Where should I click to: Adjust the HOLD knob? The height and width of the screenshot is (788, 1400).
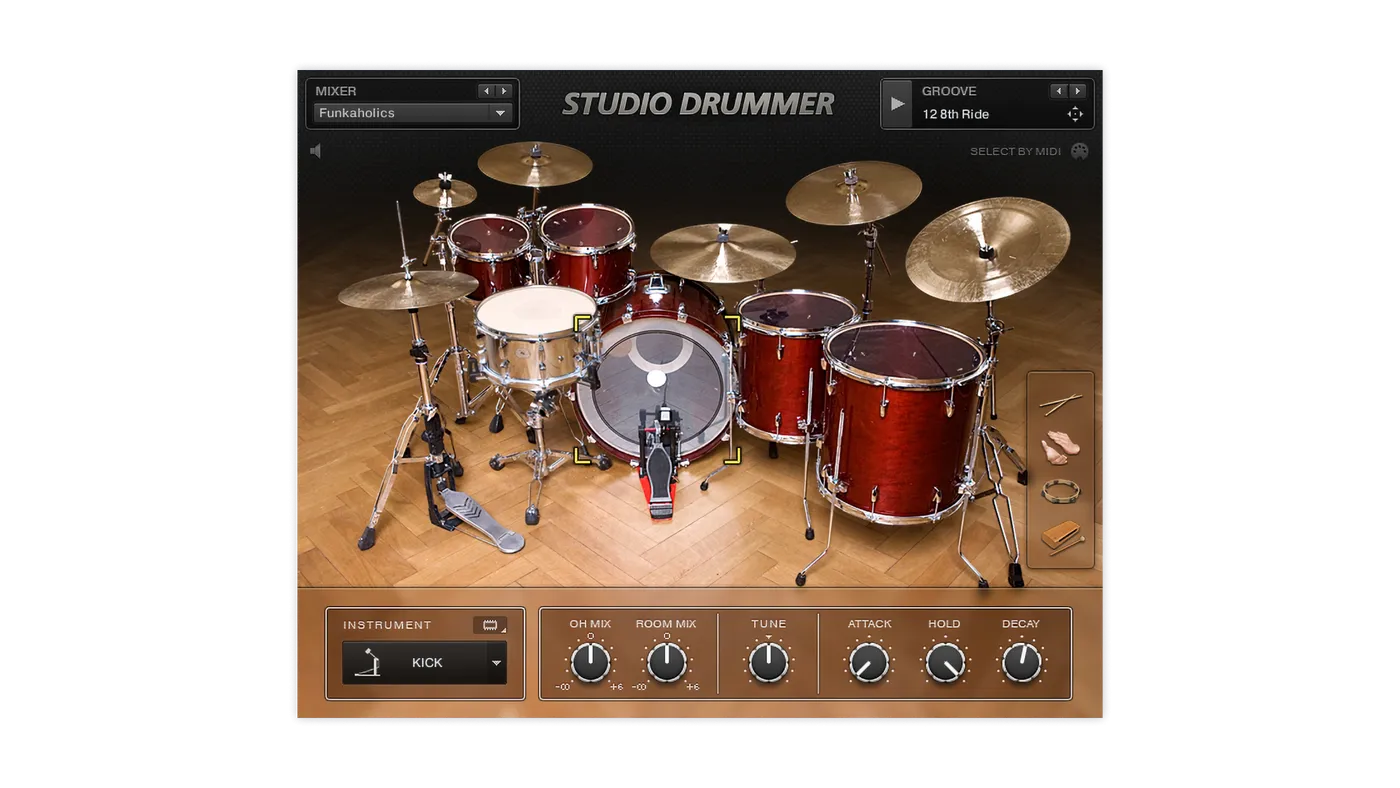(945, 662)
